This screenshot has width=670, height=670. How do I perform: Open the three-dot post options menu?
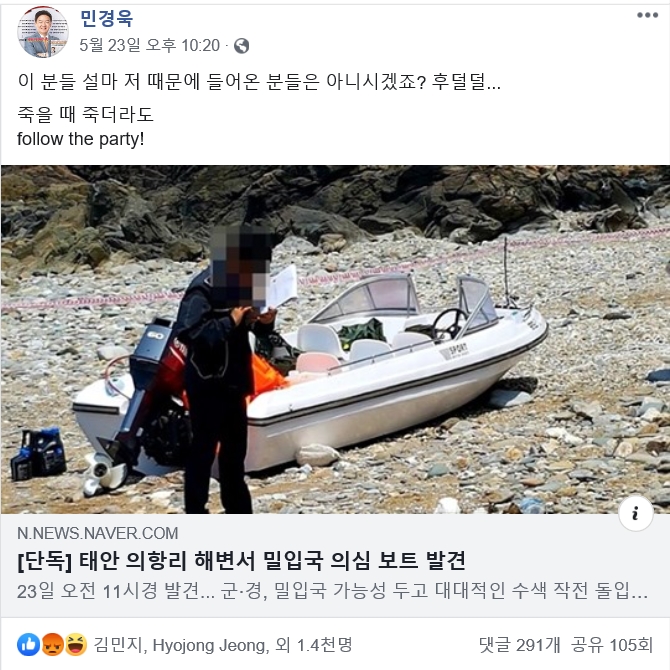pos(647,15)
